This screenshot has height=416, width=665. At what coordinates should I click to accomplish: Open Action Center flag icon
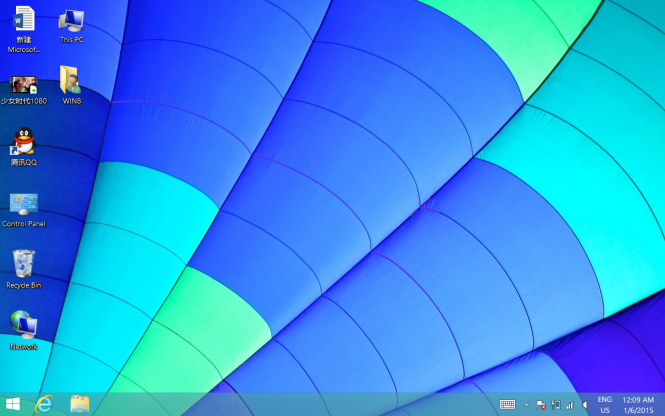(x=541, y=405)
